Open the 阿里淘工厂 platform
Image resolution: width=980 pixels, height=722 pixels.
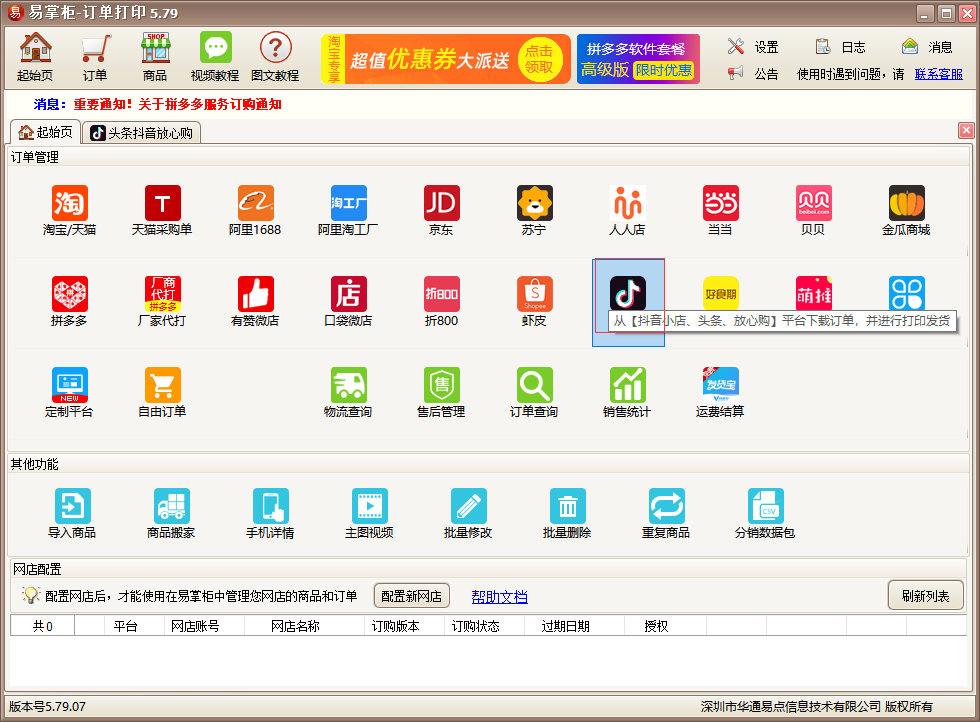[348, 211]
